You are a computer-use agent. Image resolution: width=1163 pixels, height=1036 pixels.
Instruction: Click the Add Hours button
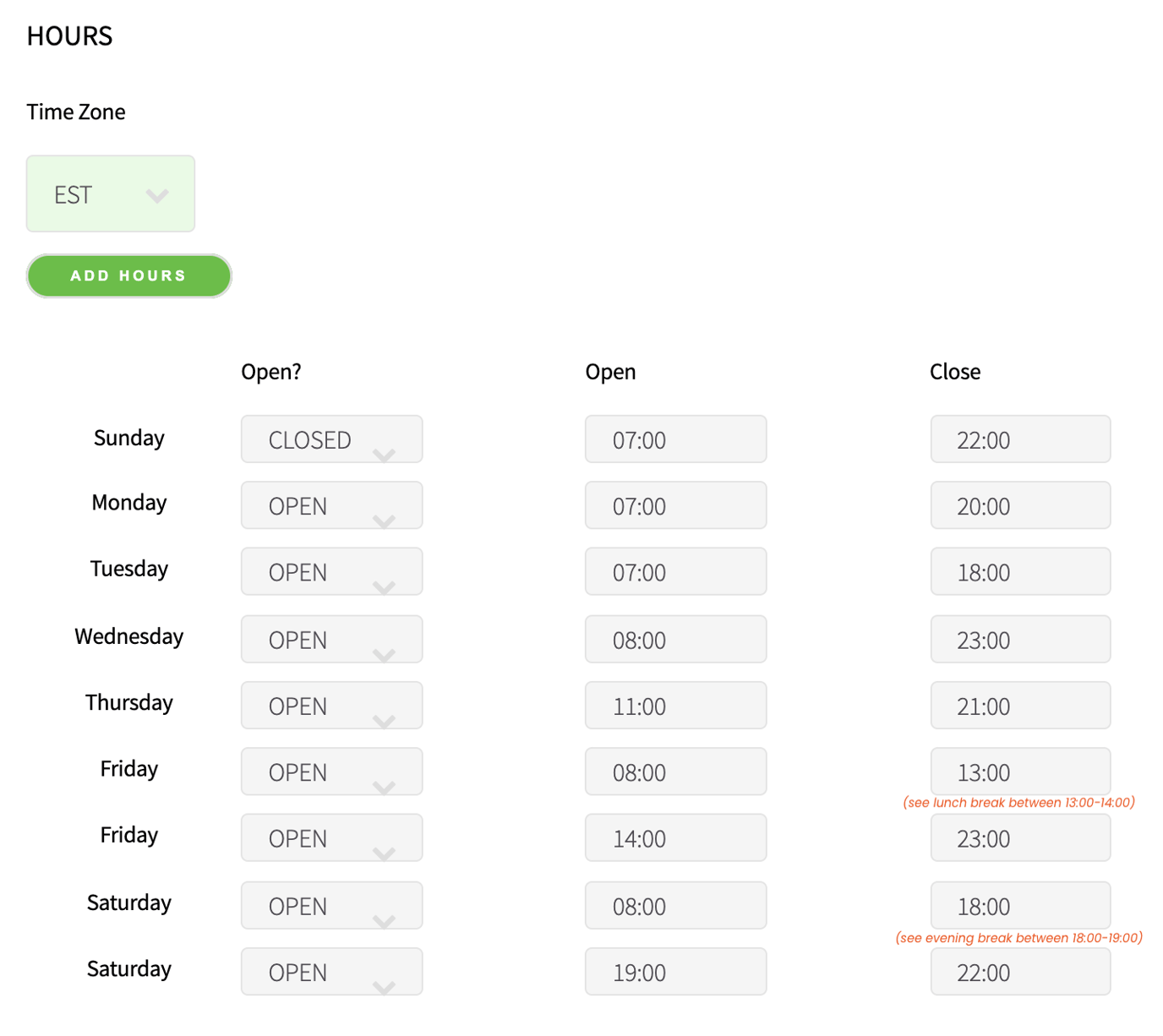[128, 276]
